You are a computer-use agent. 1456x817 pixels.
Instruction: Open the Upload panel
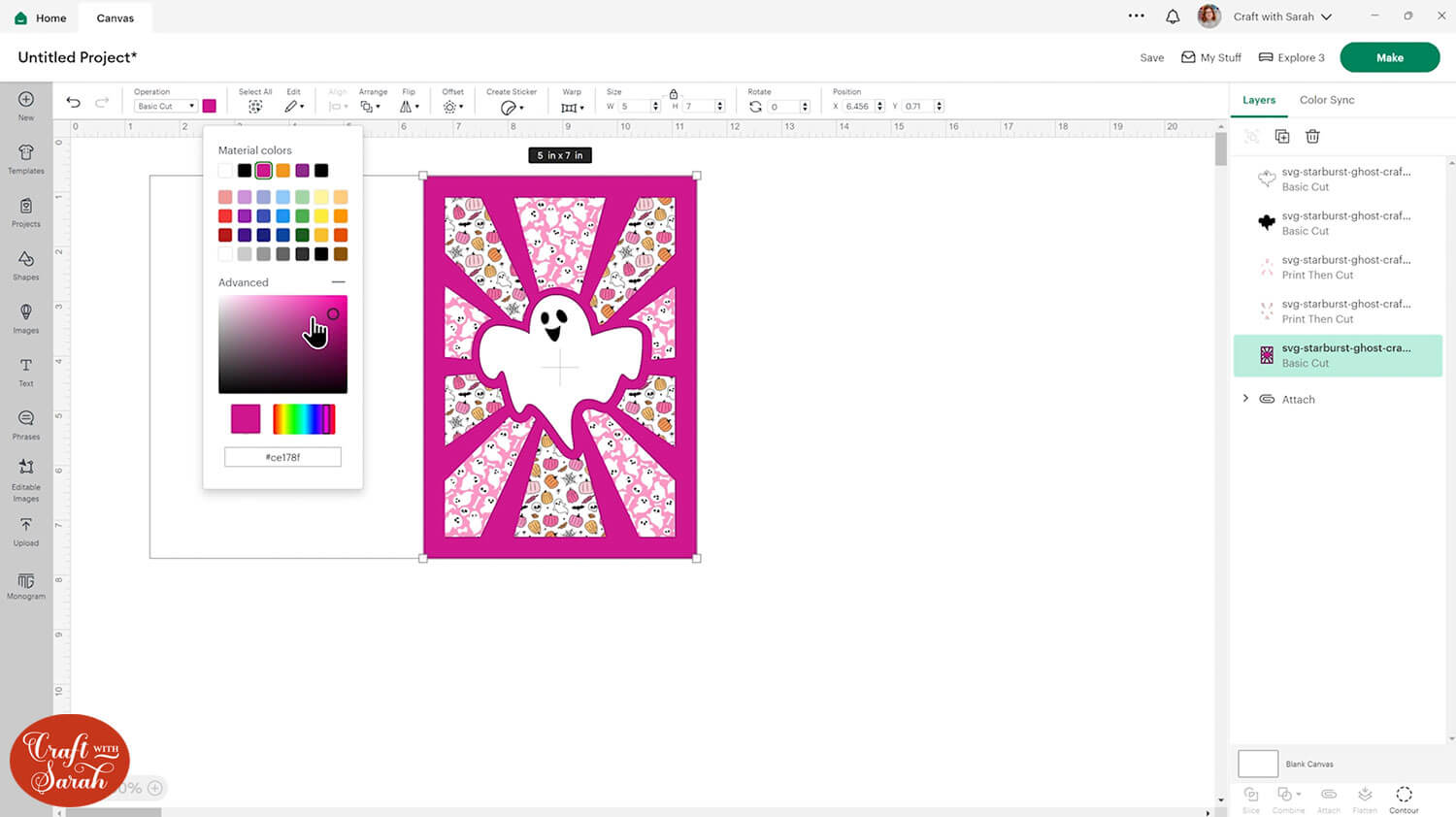26,530
